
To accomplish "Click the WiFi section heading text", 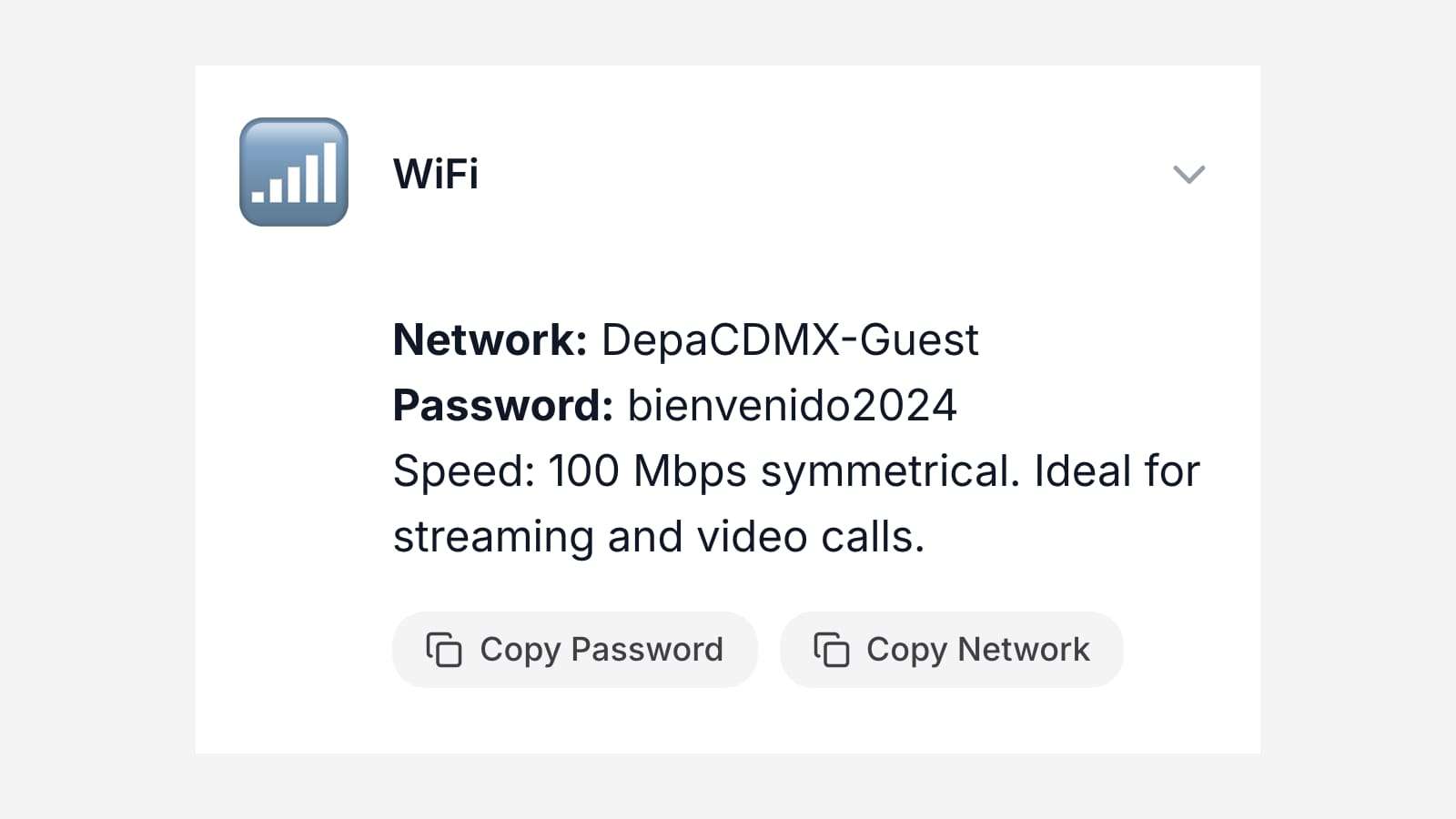I will click(436, 174).
